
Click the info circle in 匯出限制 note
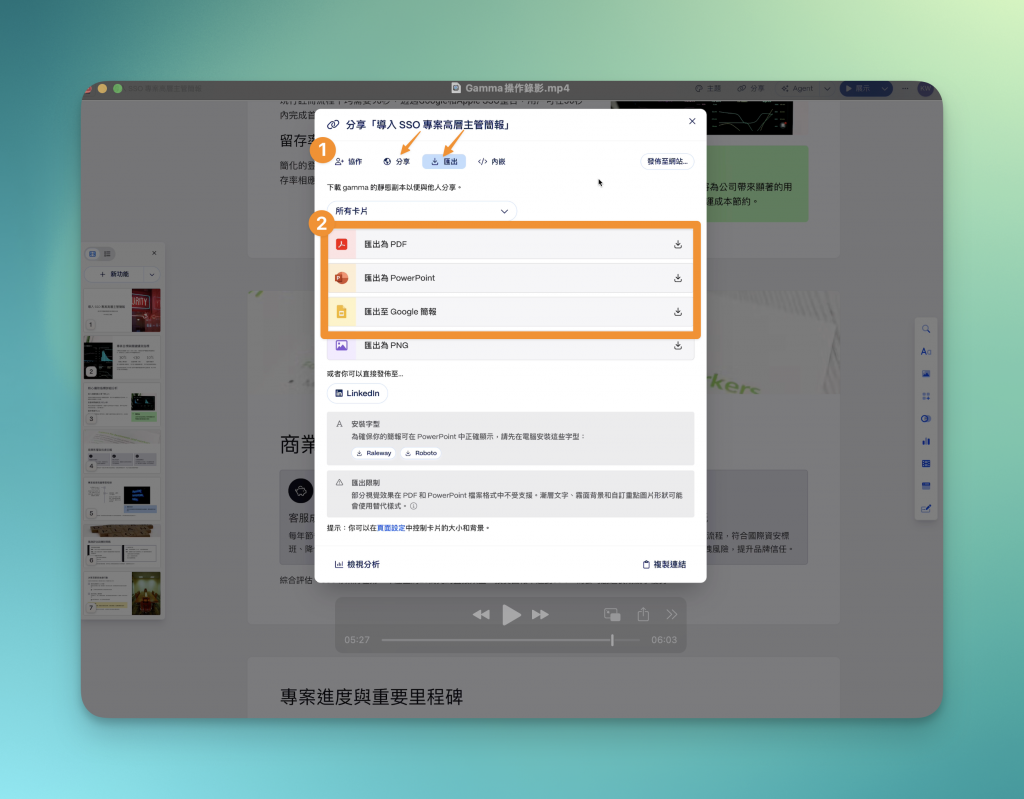[x=413, y=506]
